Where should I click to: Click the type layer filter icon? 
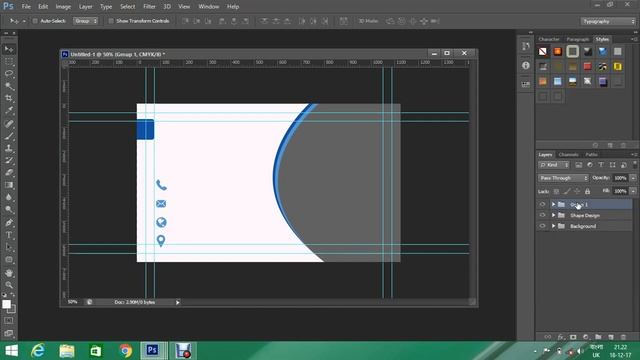click(x=601, y=165)
